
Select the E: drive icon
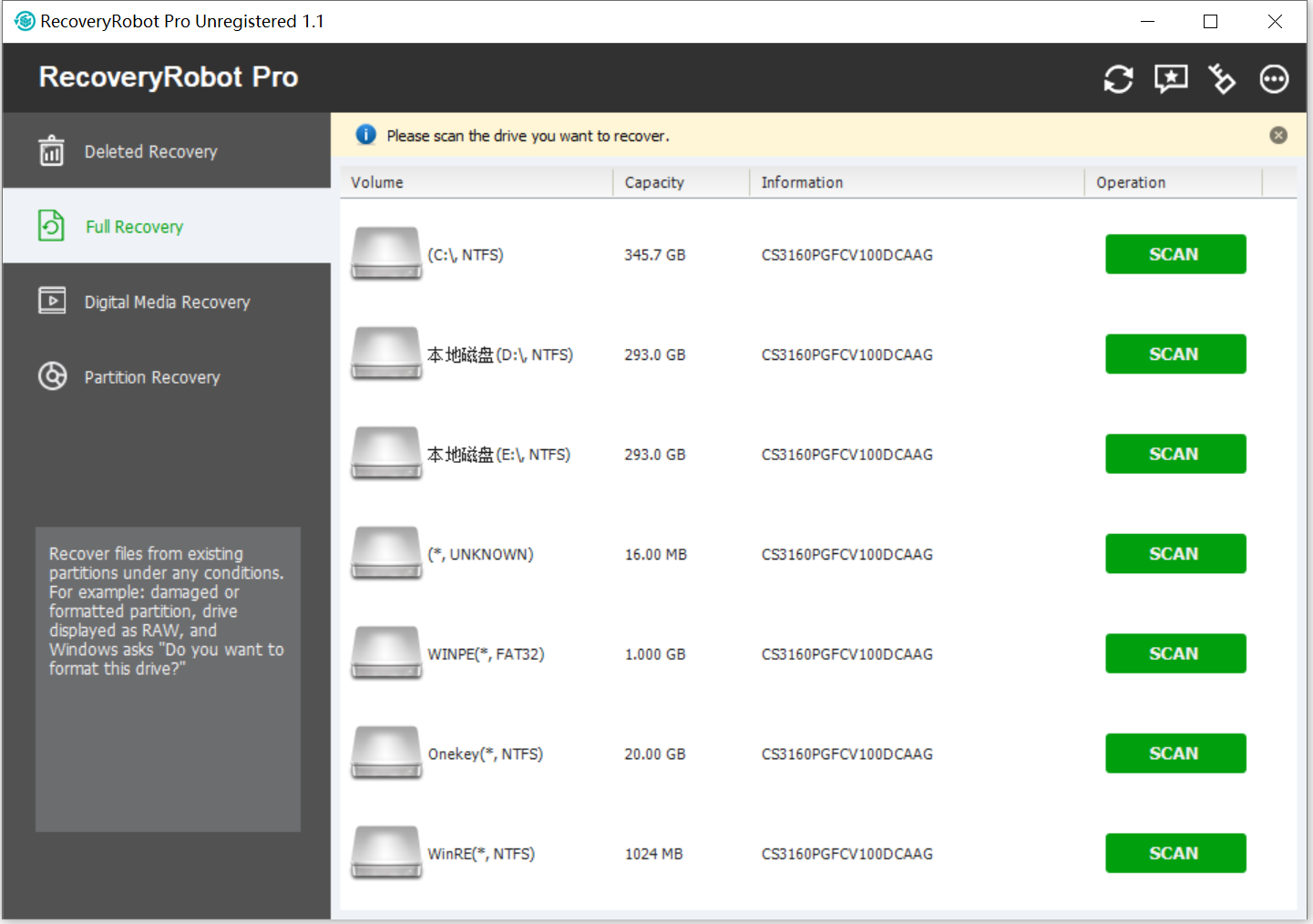point(386,453)
